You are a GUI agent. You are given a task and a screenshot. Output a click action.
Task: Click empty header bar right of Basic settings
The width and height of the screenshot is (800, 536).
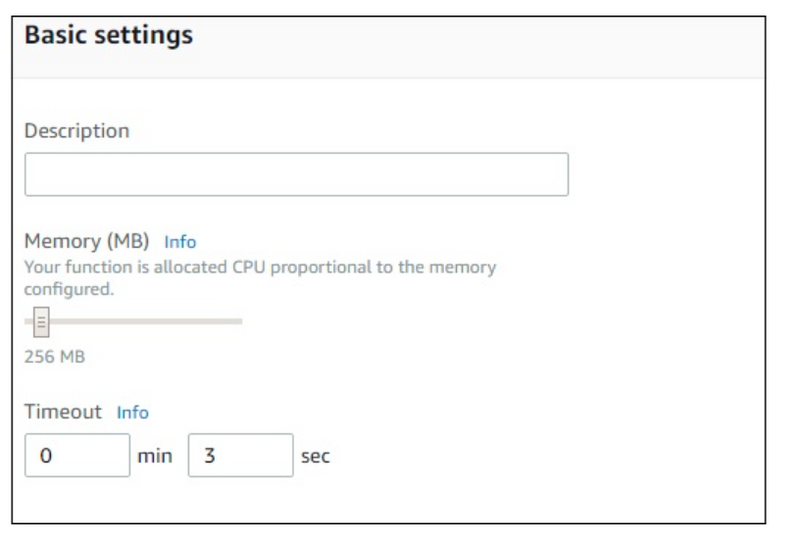pos(500,40)
